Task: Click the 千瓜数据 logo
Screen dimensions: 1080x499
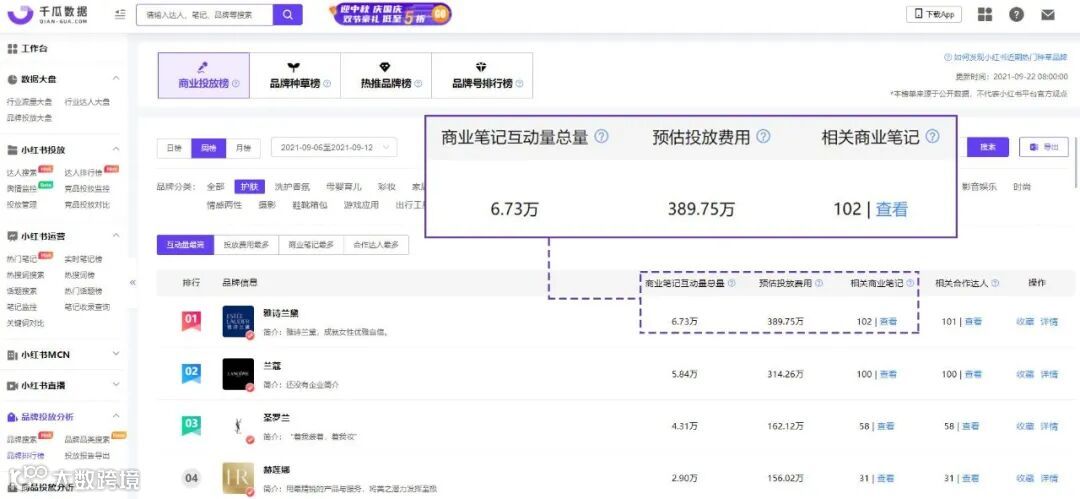Action: (x=47, y=14)
